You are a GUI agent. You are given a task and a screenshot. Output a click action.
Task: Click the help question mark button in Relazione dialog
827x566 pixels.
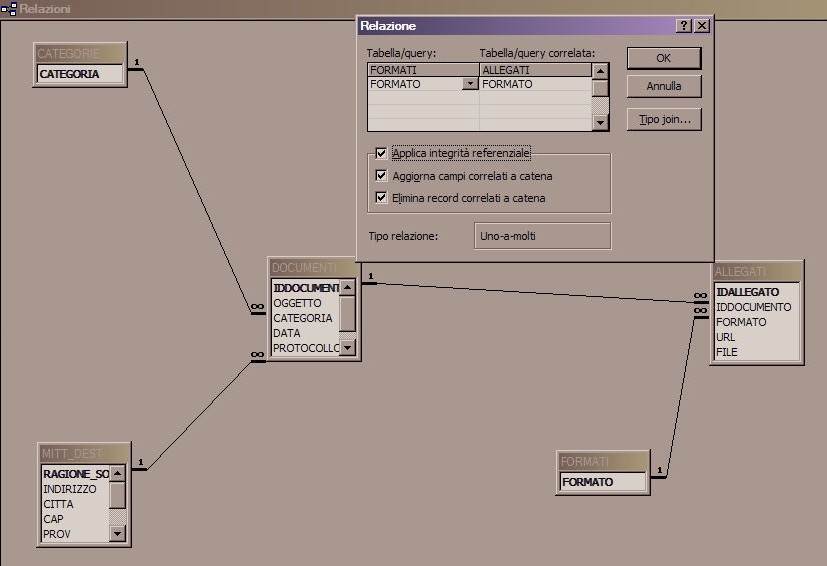pos(684,26)
